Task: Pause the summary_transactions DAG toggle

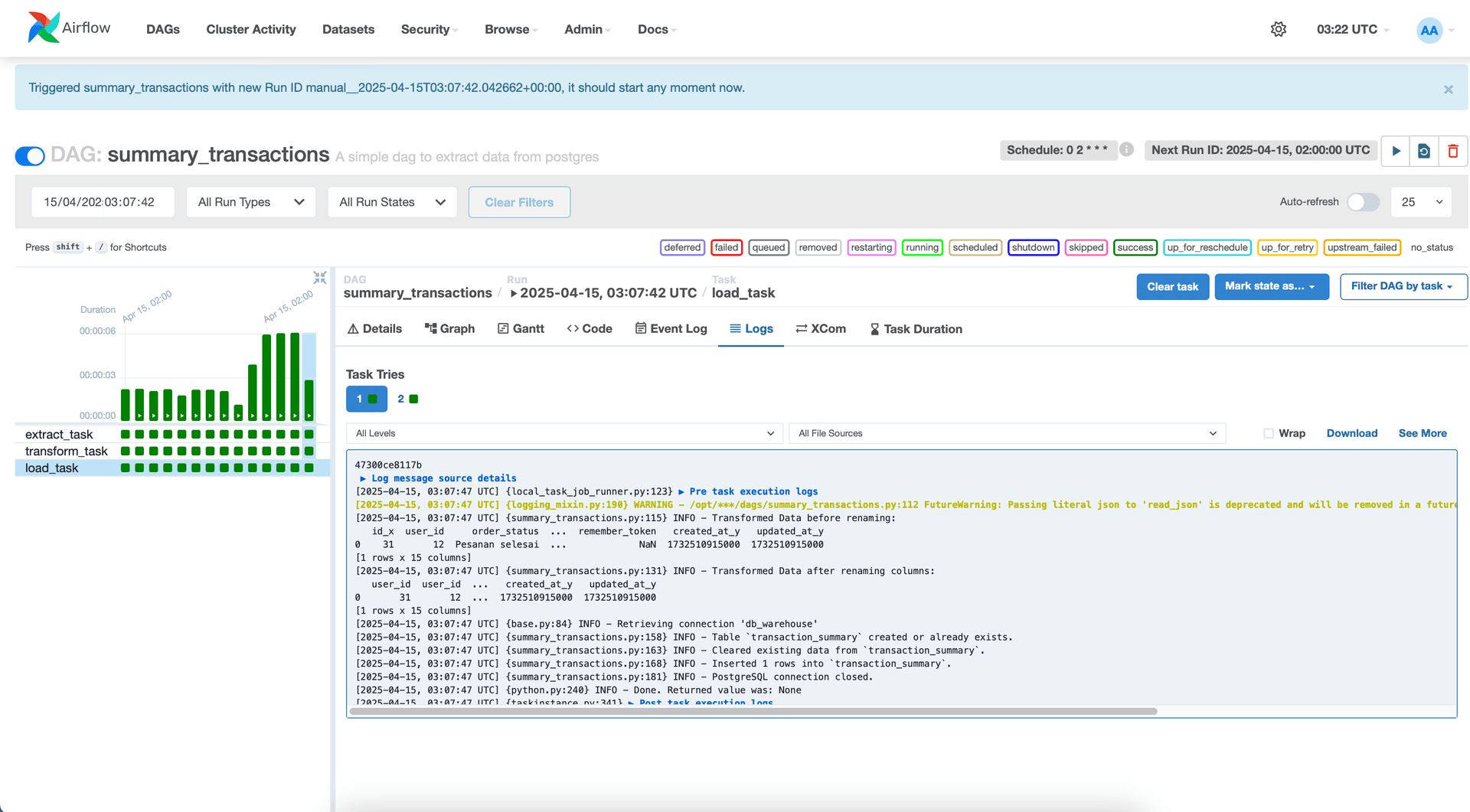Action: 29,155
